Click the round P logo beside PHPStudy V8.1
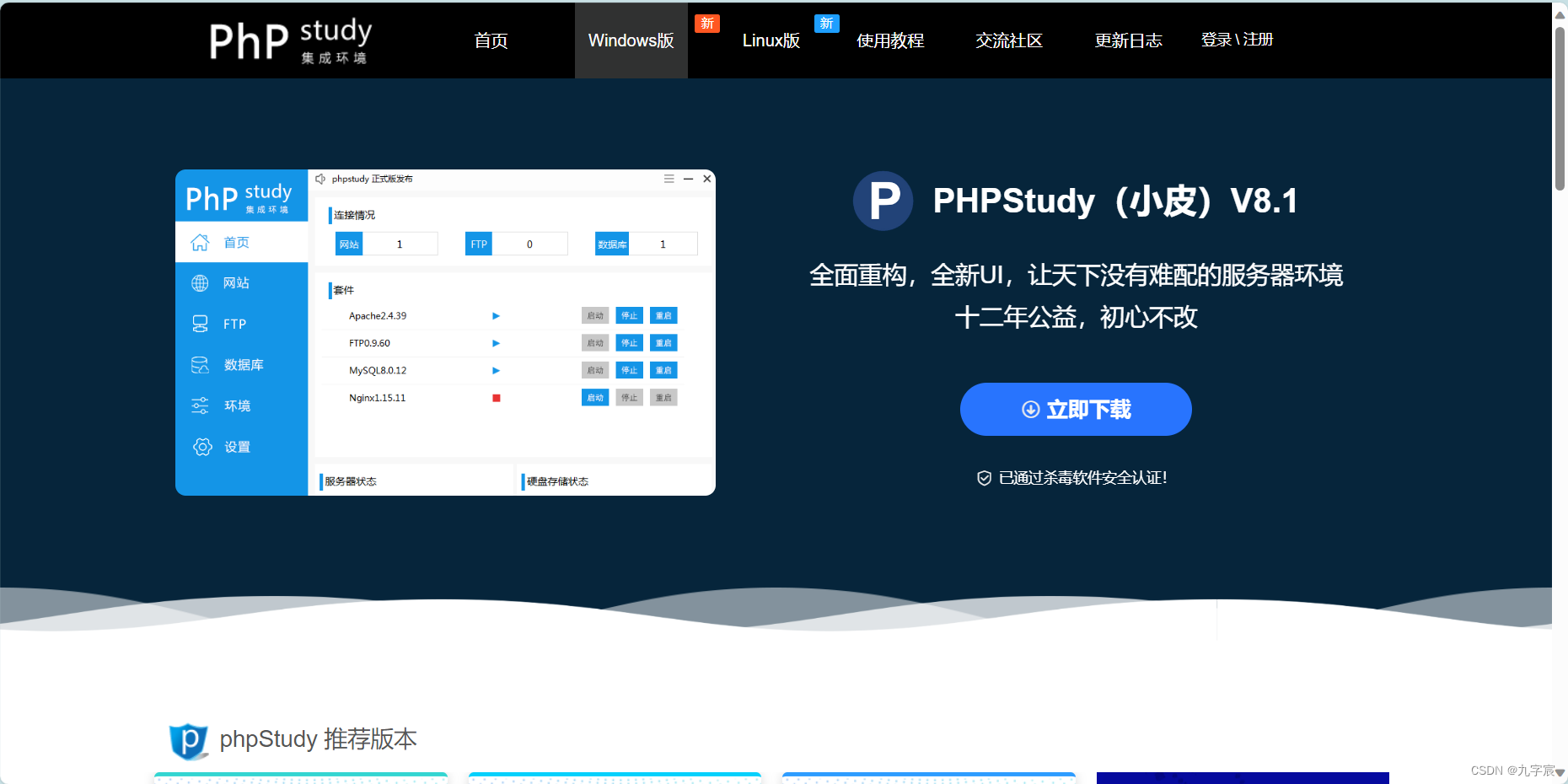Image resolution: width=1568 pixels, height=784 pixels. pyautogui.click(x=883, y=201)
